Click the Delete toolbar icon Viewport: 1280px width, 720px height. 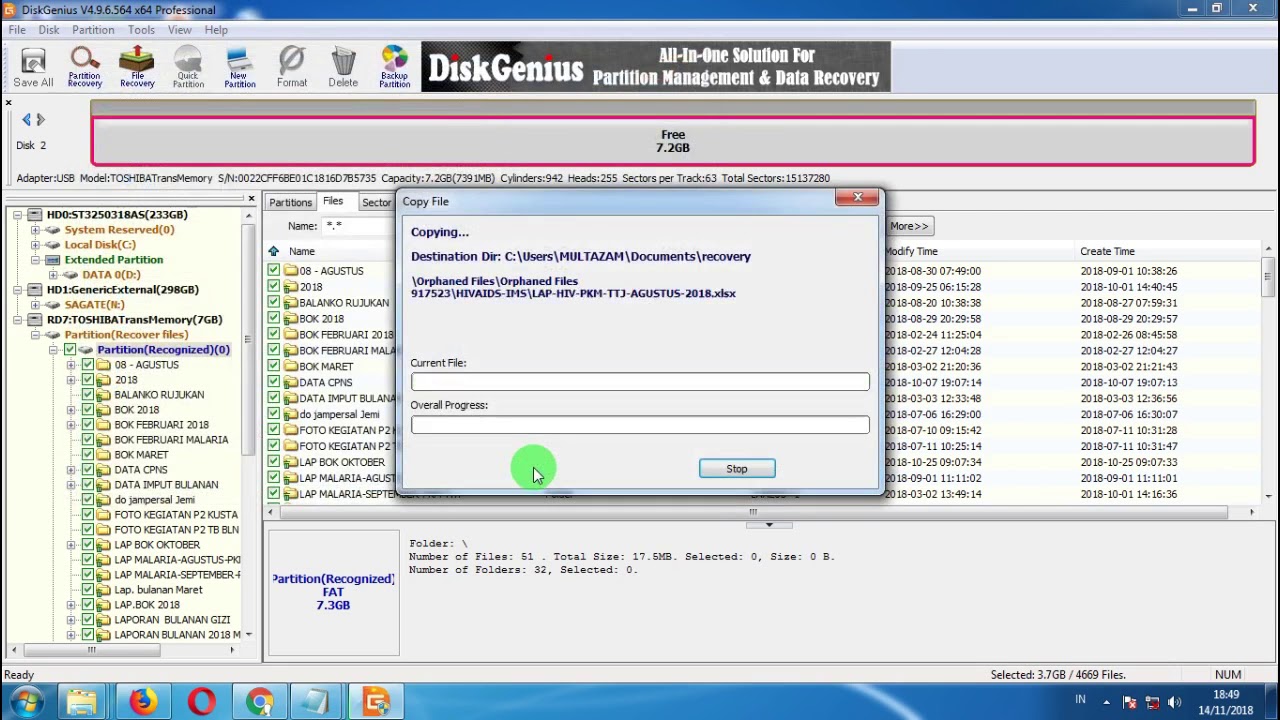[343, 68]
